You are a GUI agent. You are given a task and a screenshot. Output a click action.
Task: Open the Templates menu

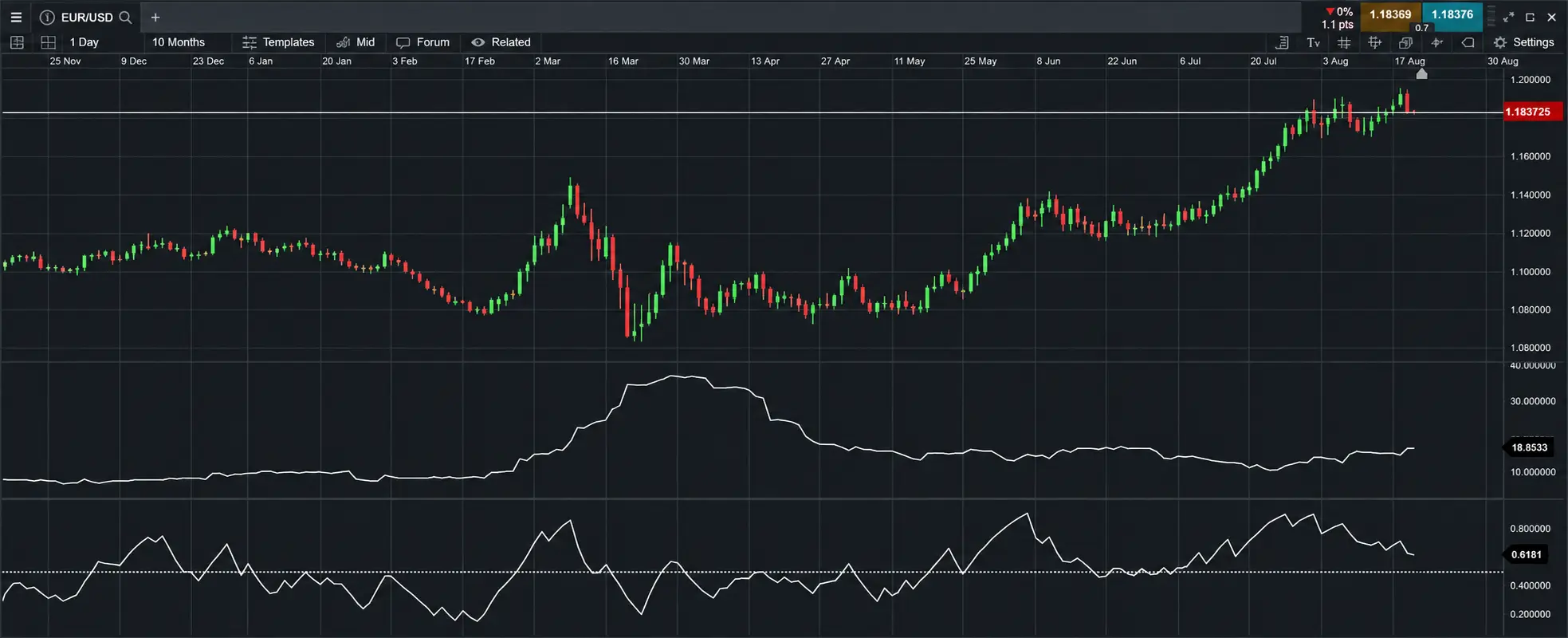(x=278, y=42)
